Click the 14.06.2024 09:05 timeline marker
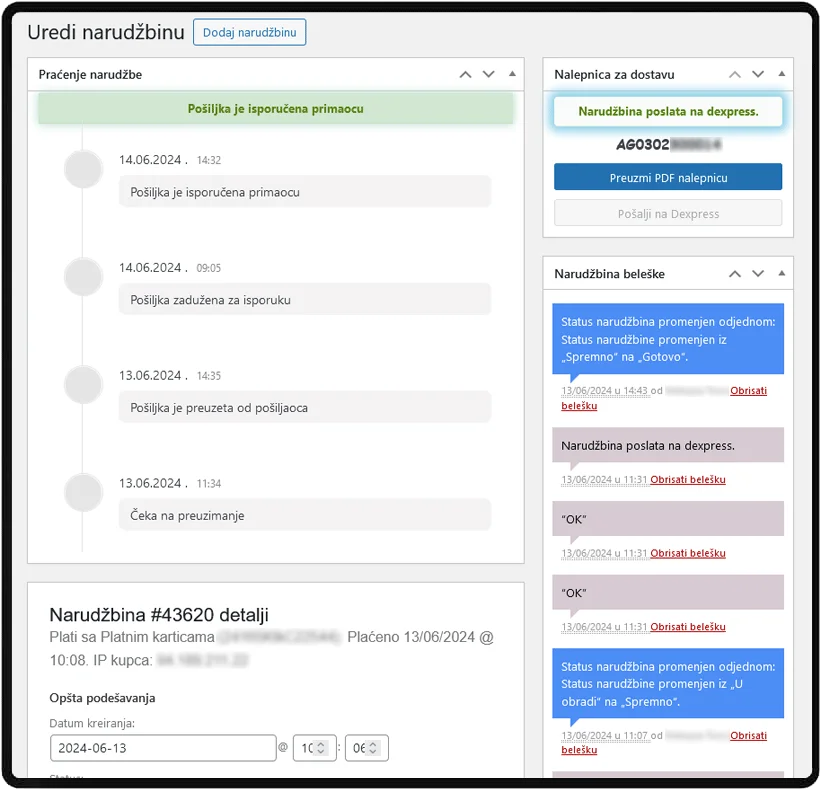This screenshot has width=821, height=790. [83, 277]
